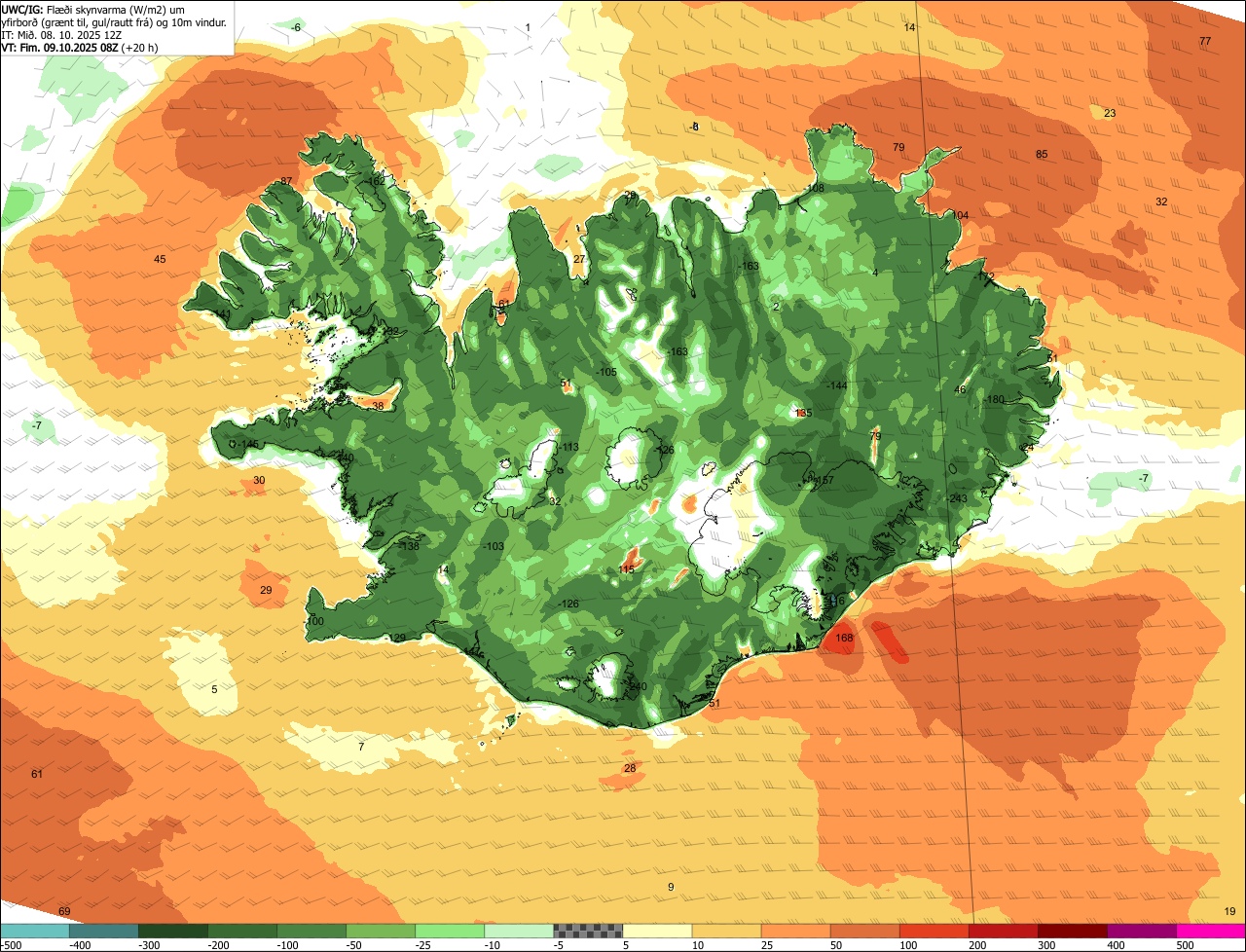This screenshot has width=1246, height=952.
Task: Click the 200 to 300 red legend swatch
Action: [1003, 931]
